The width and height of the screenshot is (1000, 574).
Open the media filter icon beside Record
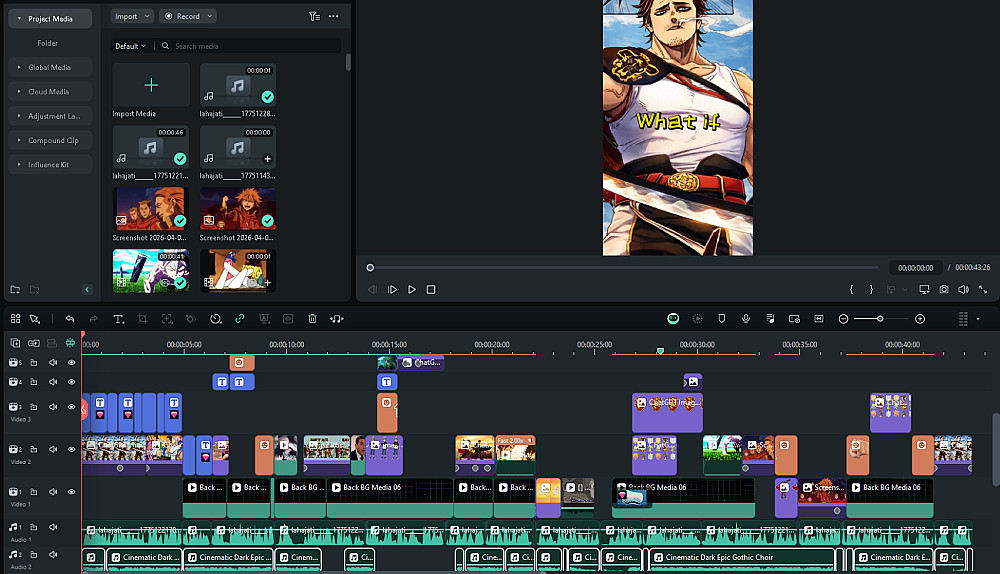pyautogui.click(x=314, y=16)
